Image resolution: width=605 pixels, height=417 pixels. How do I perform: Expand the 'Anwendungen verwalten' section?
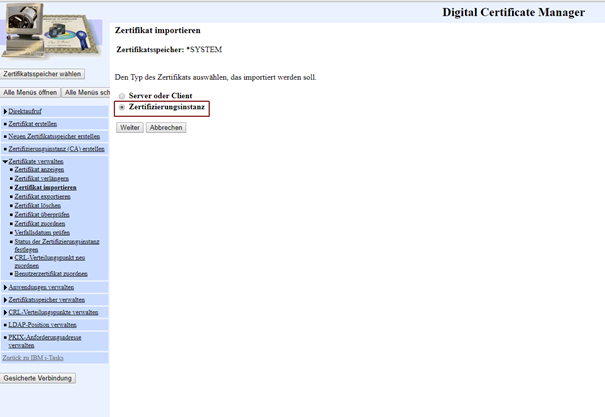click(x=40, y=286)
